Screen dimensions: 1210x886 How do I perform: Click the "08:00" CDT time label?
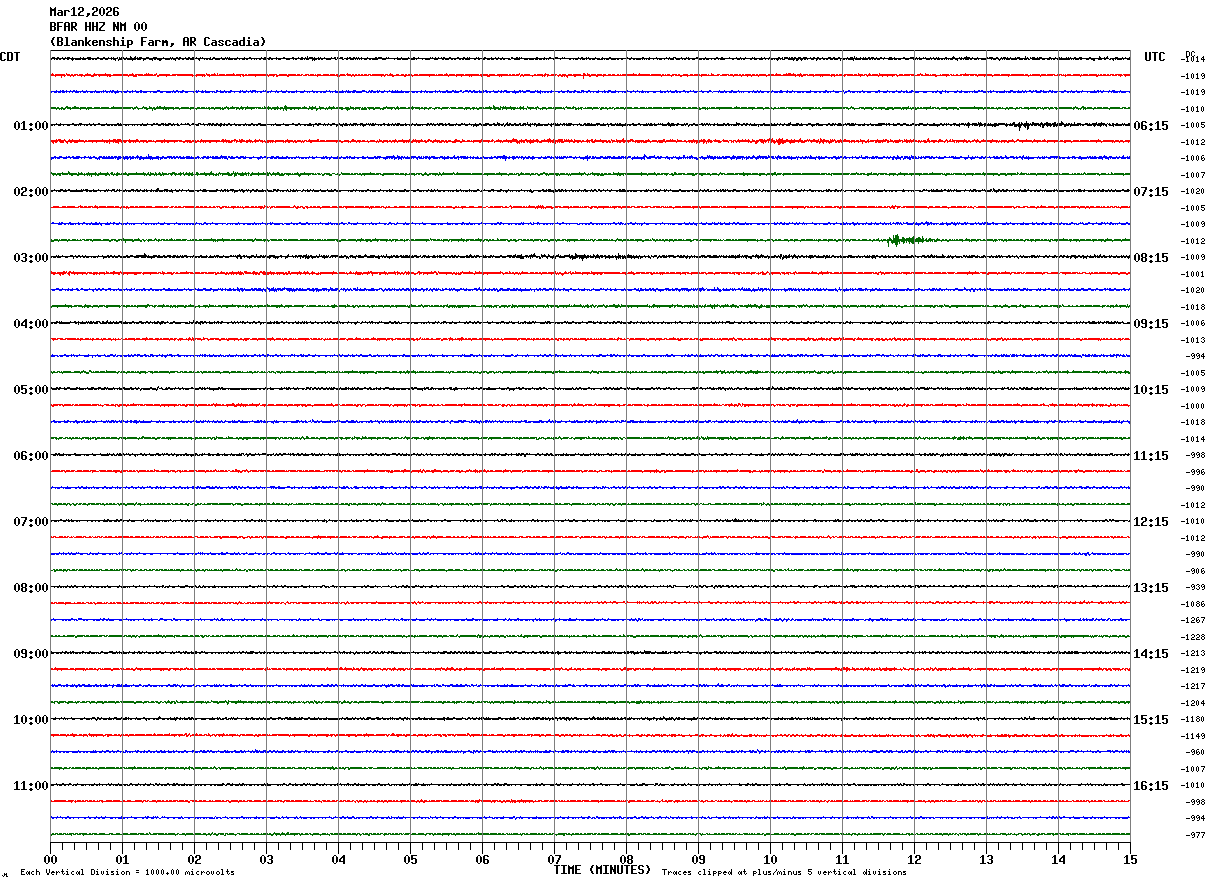[x=31, y=588]
